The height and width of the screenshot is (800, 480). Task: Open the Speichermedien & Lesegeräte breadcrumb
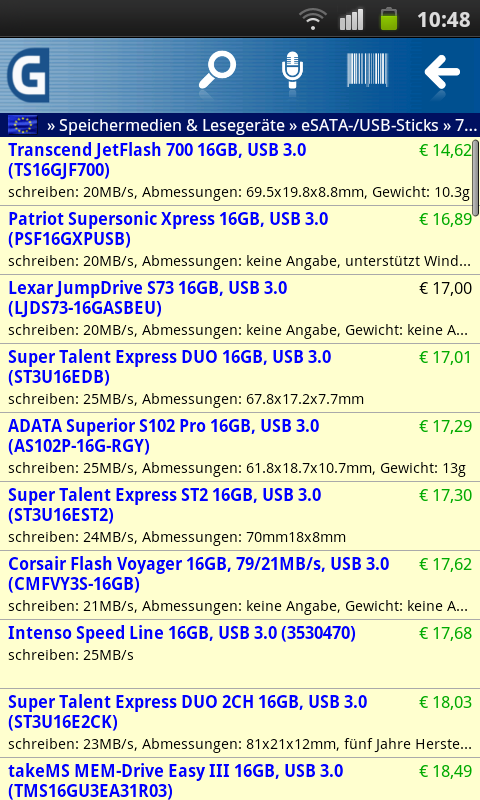[172, 125]
